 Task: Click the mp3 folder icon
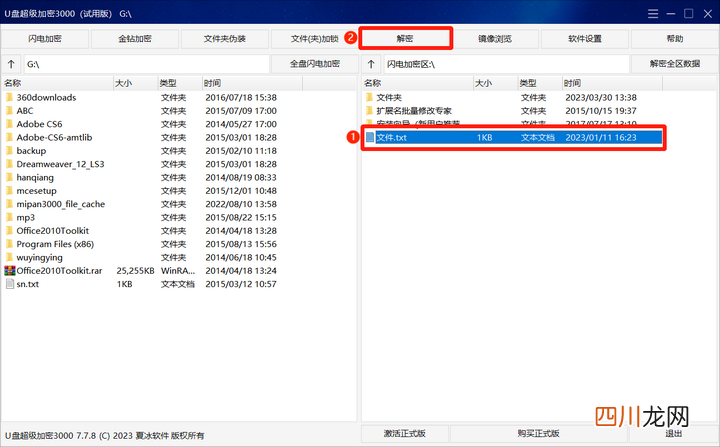click(x=9, y=217)
